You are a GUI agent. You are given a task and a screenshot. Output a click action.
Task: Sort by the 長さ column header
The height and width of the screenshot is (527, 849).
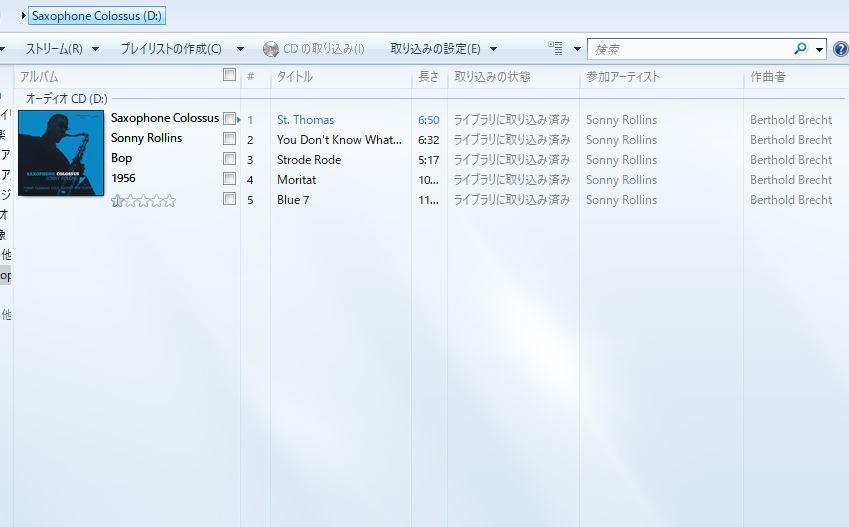428,76
